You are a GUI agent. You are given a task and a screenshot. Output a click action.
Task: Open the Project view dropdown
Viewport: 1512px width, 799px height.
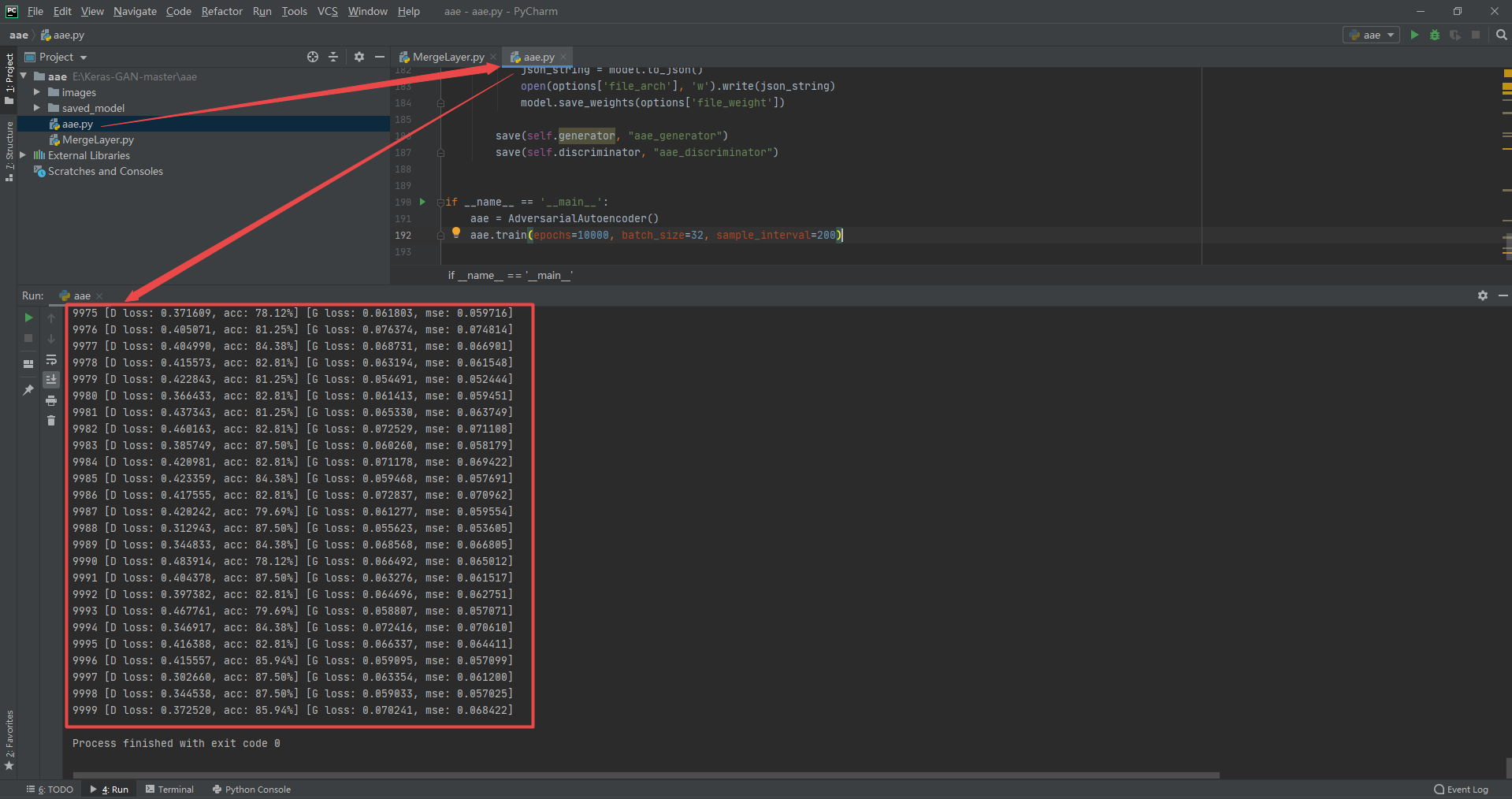click(x=56, y=57)
